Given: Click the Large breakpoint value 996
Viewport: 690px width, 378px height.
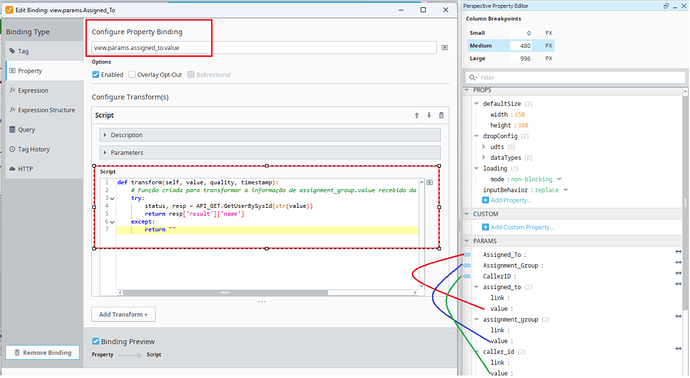Looking at the screenshot, I should [521, 59].
